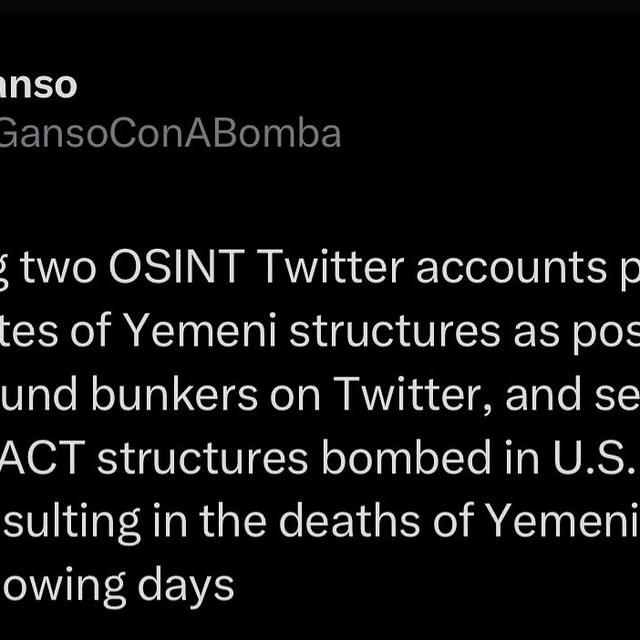
Task: Click 'Yemeni' in the 'Yemeni structures' line
Action: 200,331
